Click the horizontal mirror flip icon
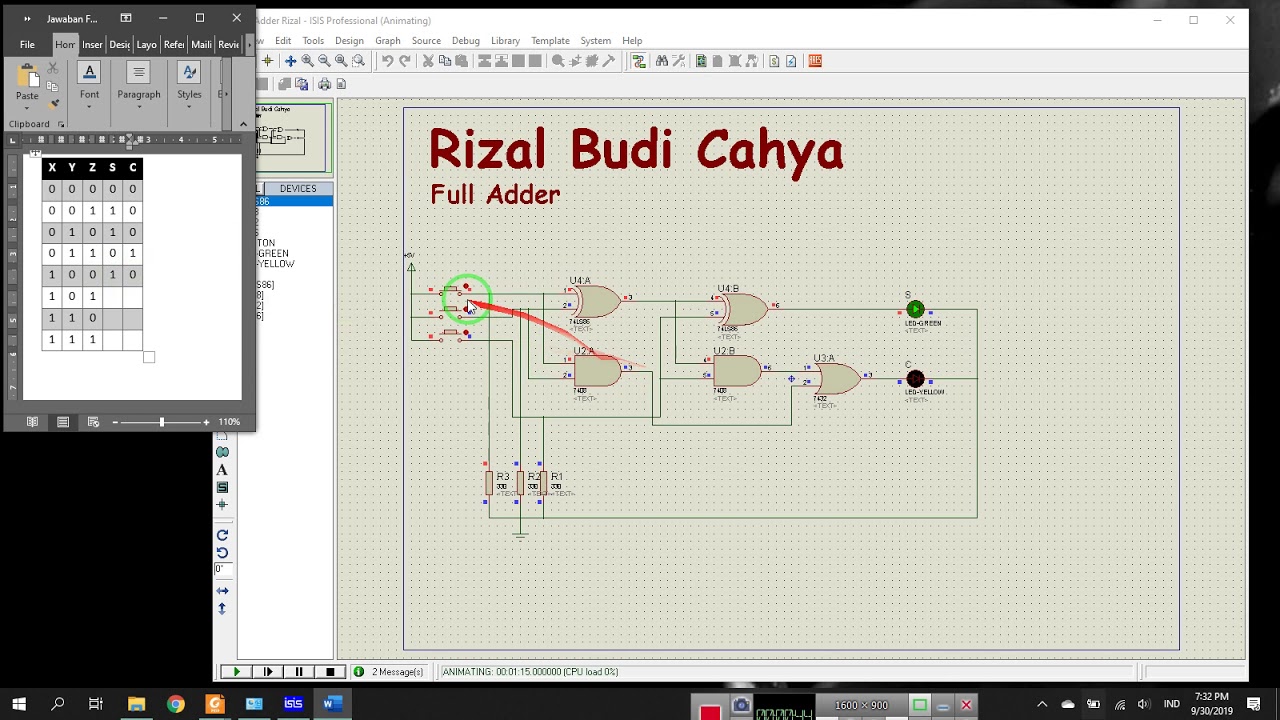 tap(222, 591)
